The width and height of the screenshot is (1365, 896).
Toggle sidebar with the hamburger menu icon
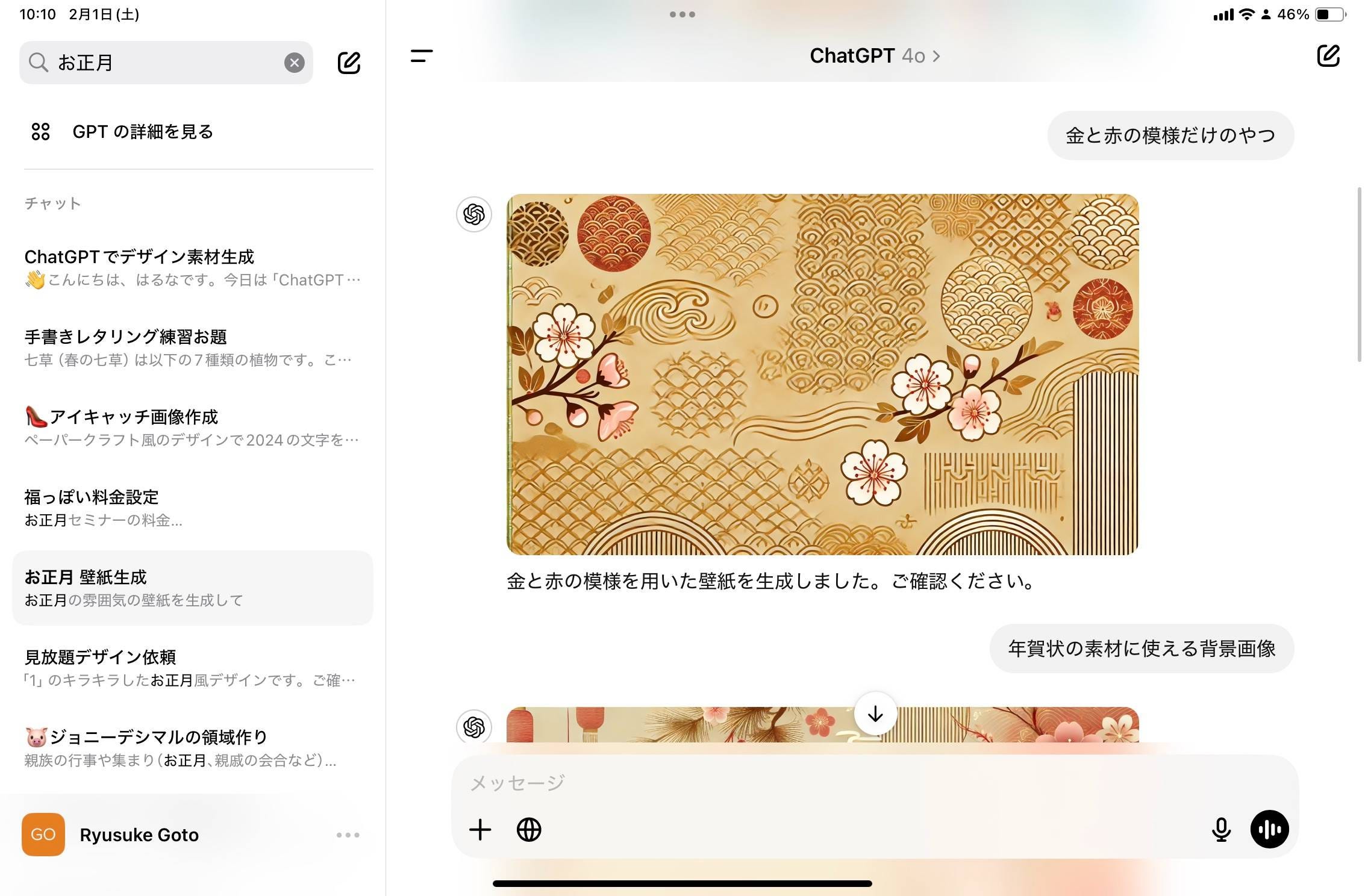click(x=422, y=56)
